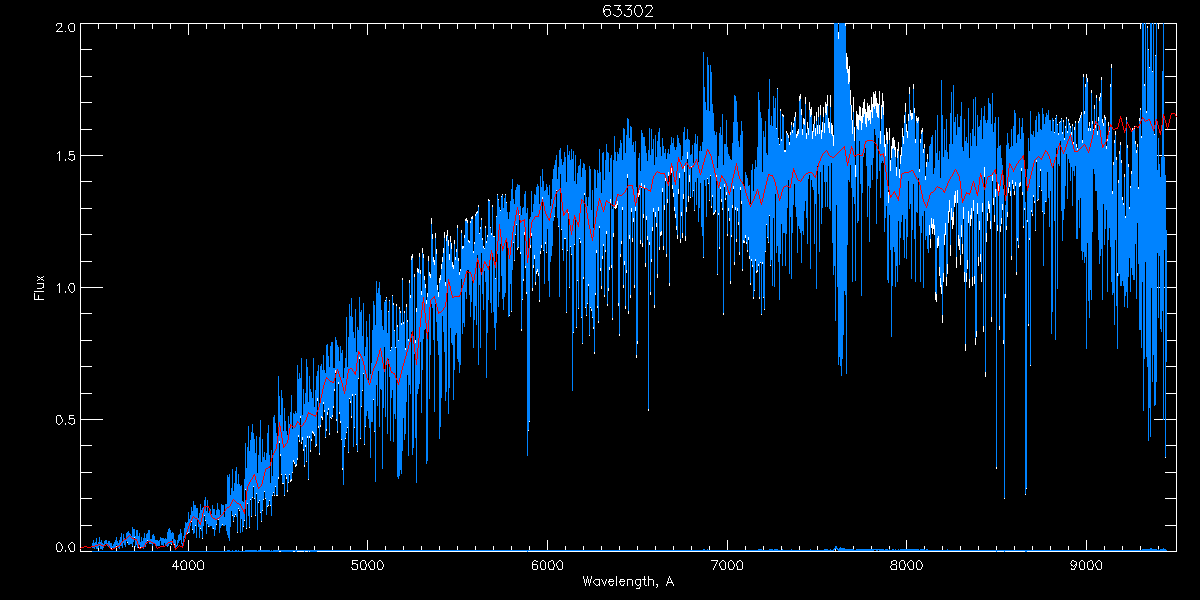Click the 8000 wavelength tick label
Image resolution: width=1200 pixels, height=600 pixels.
[906, 565]
